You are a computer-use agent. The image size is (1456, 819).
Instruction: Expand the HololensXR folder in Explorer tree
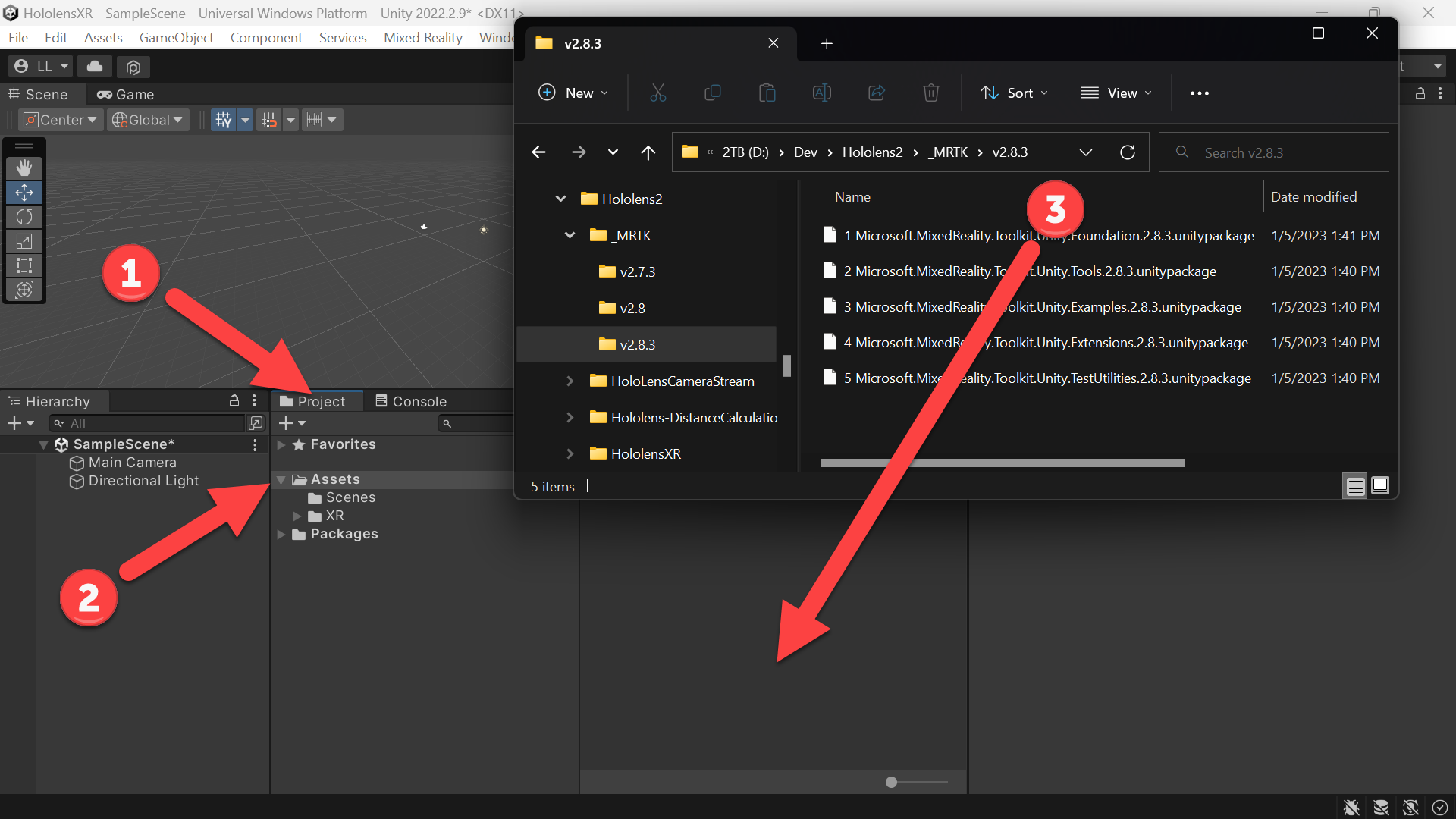pos(570,453)
